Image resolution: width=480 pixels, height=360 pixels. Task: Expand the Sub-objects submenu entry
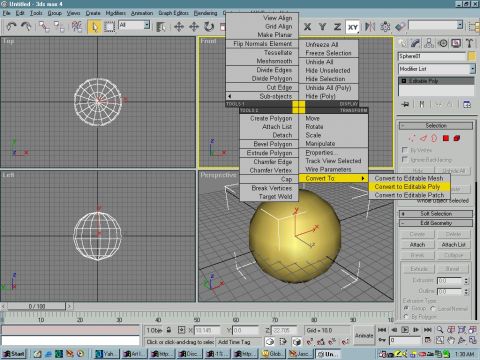click(x=262, y=96)
